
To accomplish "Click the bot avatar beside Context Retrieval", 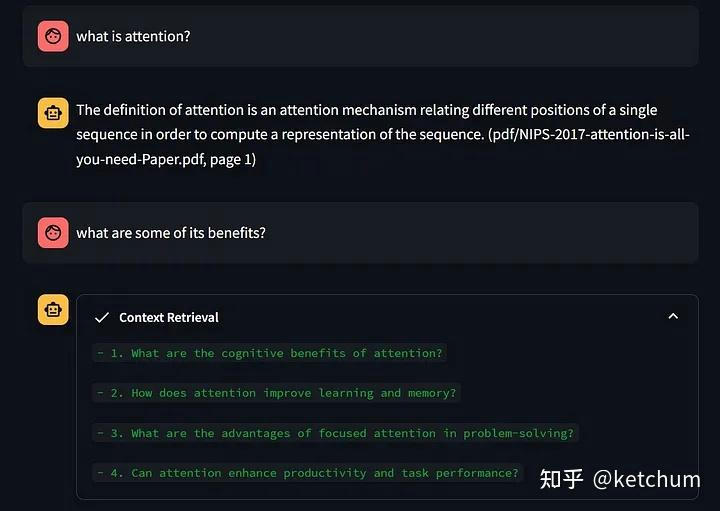I will pyautogui.click(x=53, y=310).
